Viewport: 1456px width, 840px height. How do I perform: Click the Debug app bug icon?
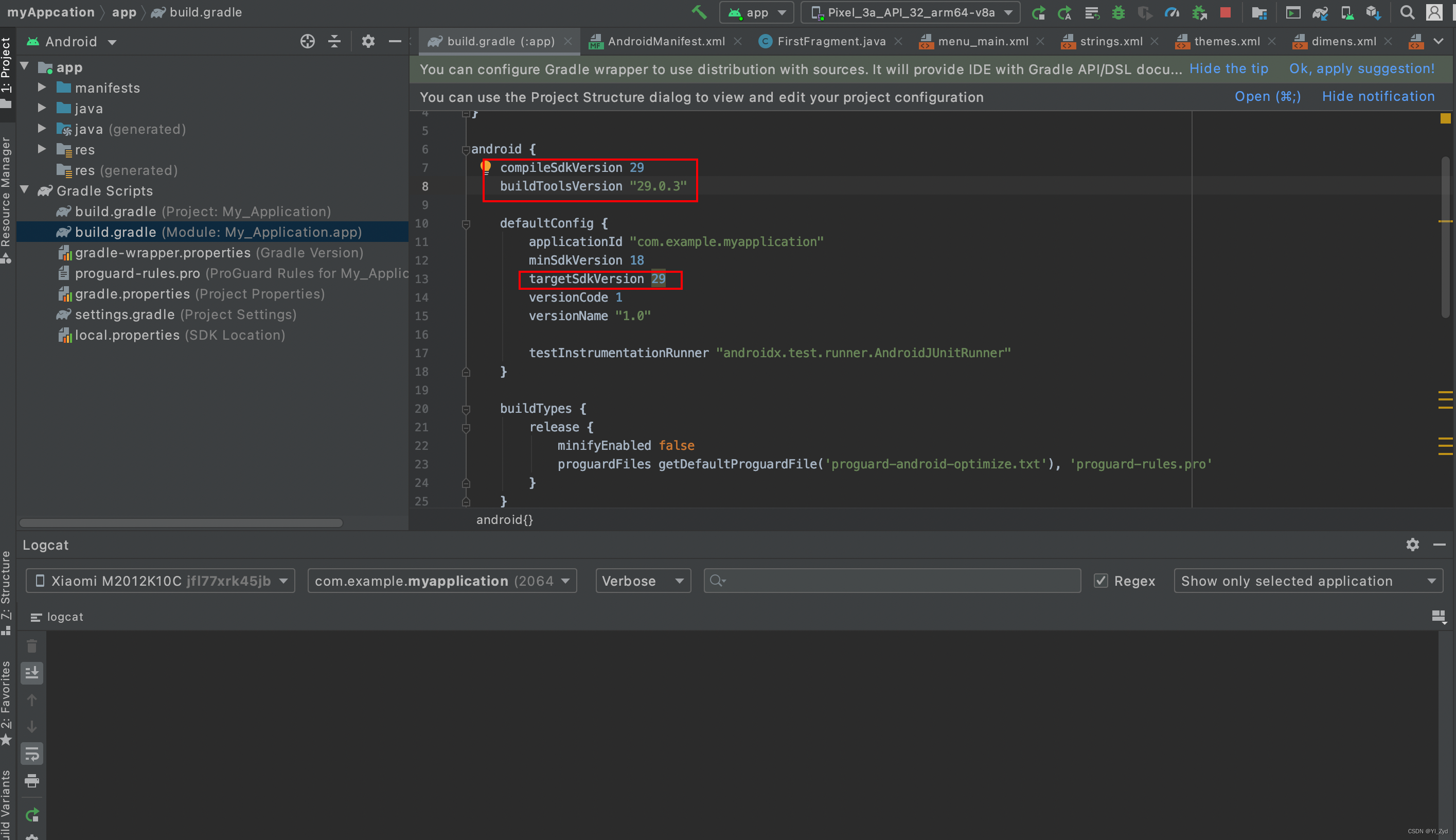tap(1118, 12)
